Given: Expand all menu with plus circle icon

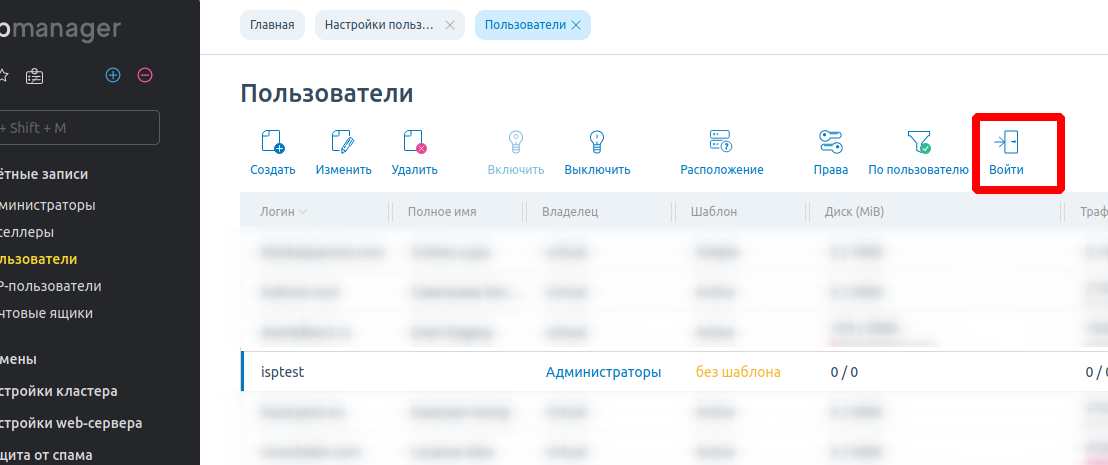Looking at the screenshot, I should tap(113, 75).
